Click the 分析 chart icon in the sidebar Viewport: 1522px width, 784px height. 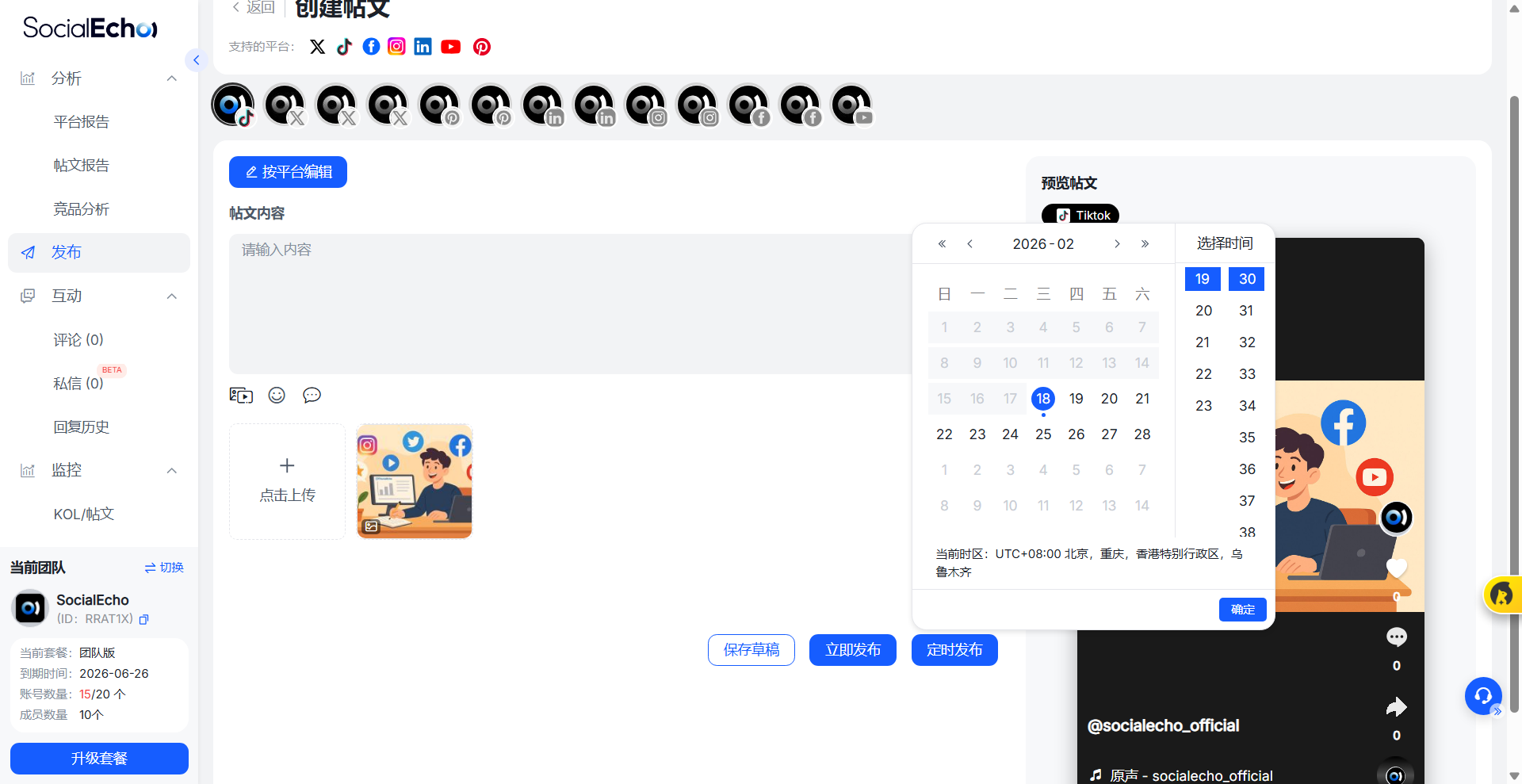pos(28,78)
